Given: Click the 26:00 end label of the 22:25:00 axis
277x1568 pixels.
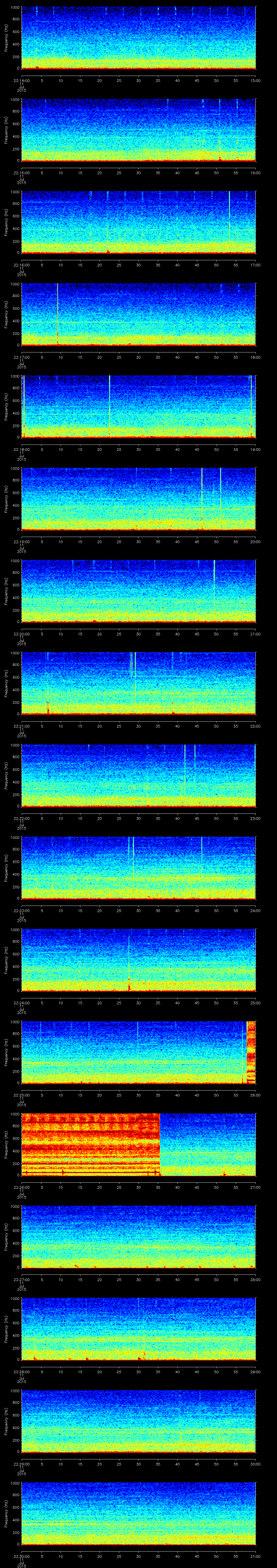Looking at the screenshot, I should pyautogui.click(x=256, y=1095).
